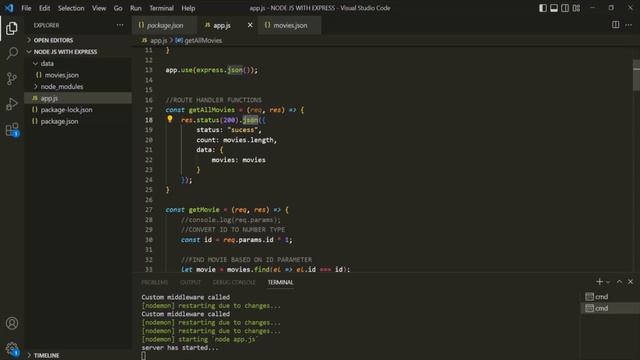Toggle bottom panel layout icon
Viewport: 640px width, 360px height.
click(x=554, y=8)
